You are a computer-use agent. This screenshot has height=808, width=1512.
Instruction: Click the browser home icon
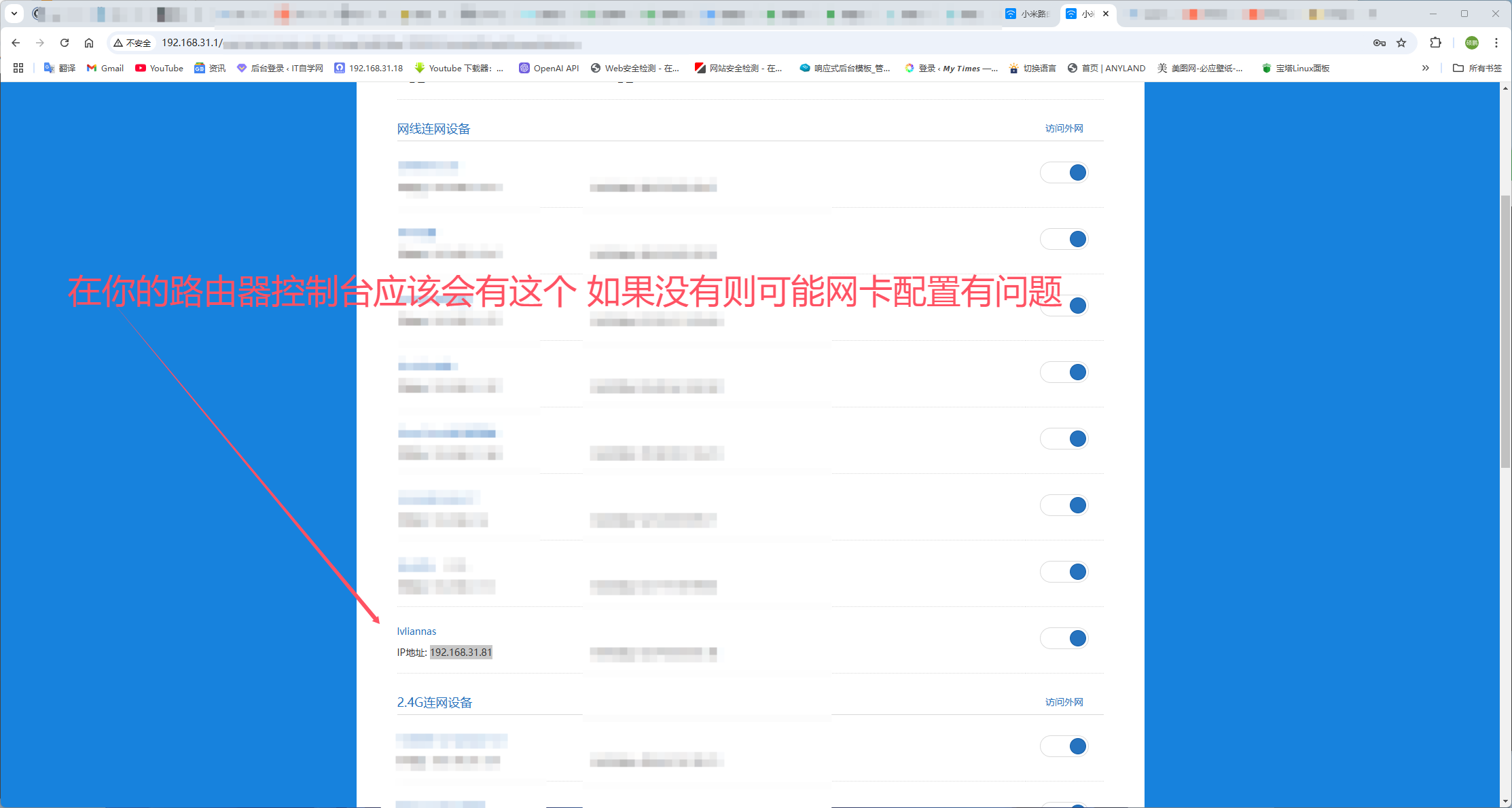[89, 43]
